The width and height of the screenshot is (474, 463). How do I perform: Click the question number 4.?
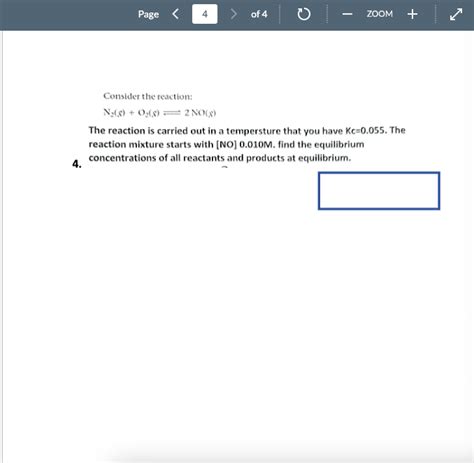click(77, 164)
